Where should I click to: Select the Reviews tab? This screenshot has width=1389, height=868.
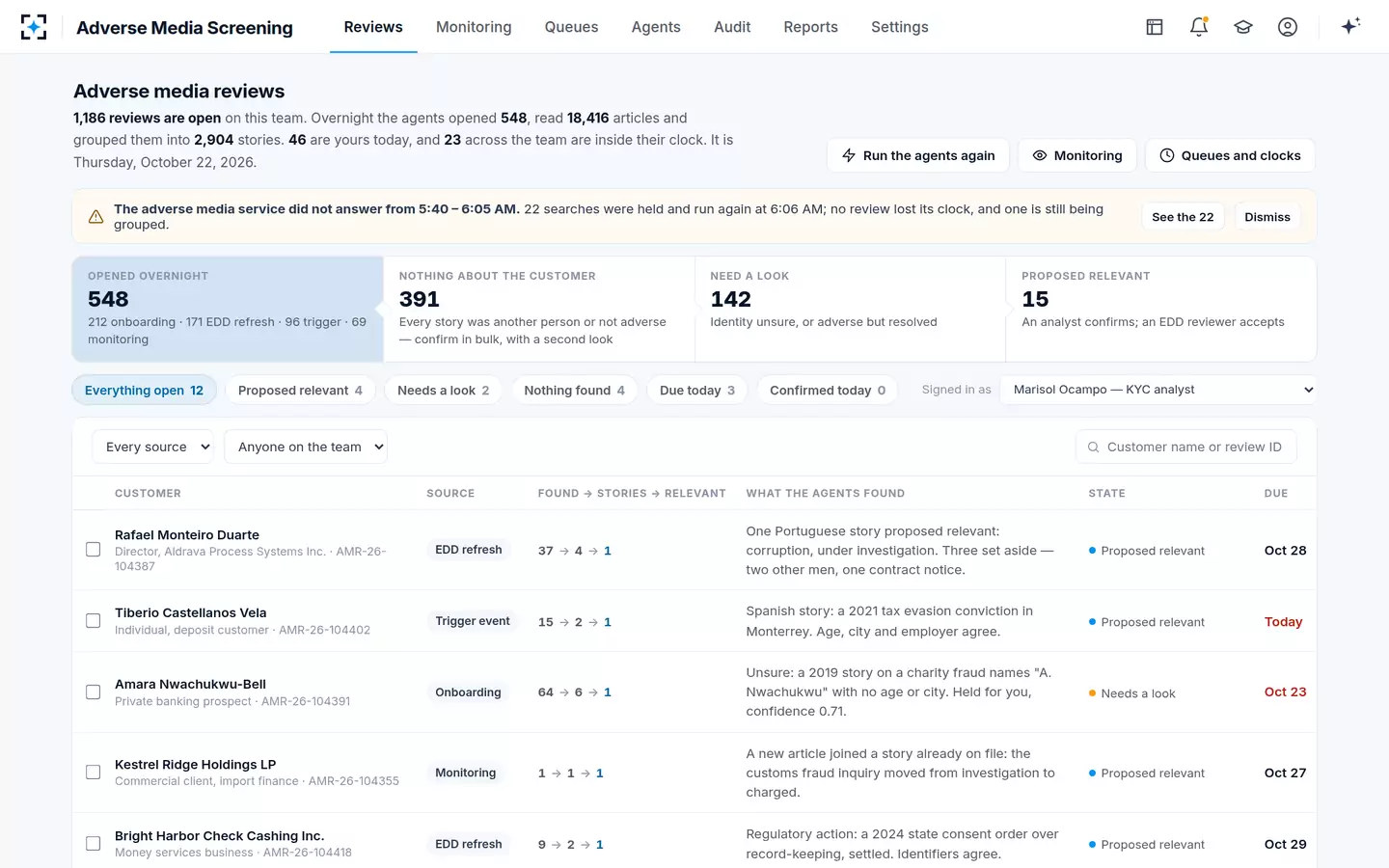point(373,27)
